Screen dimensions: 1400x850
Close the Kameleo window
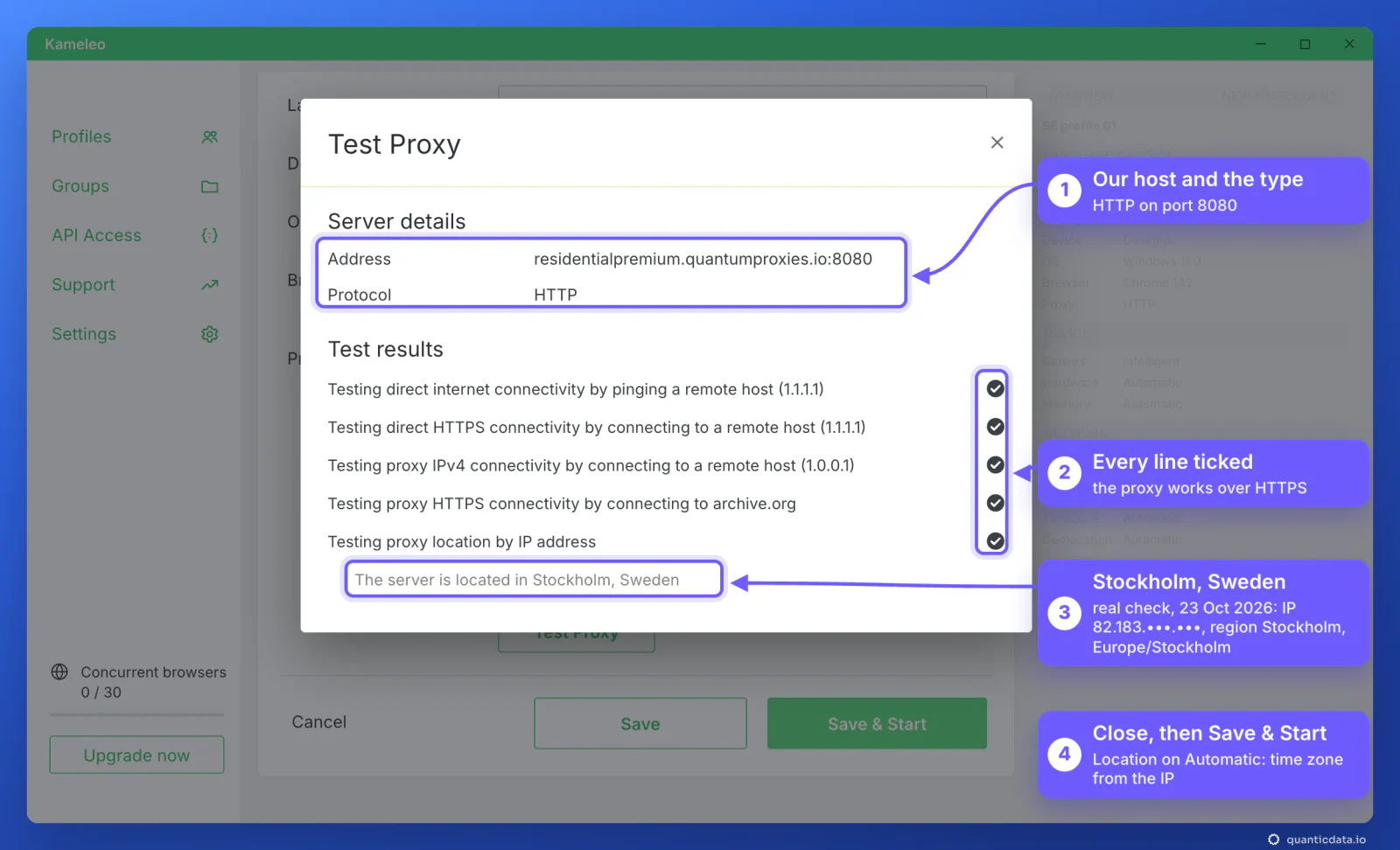(1349, 44)
